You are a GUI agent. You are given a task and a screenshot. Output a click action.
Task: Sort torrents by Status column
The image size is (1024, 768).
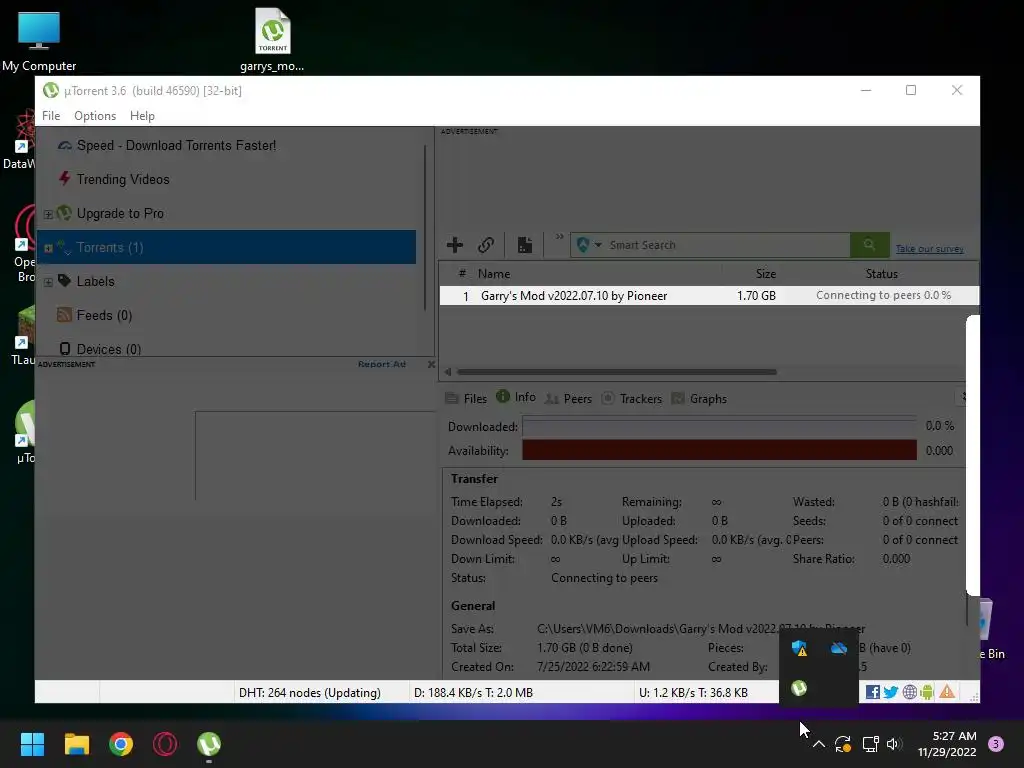click(881, 274)
